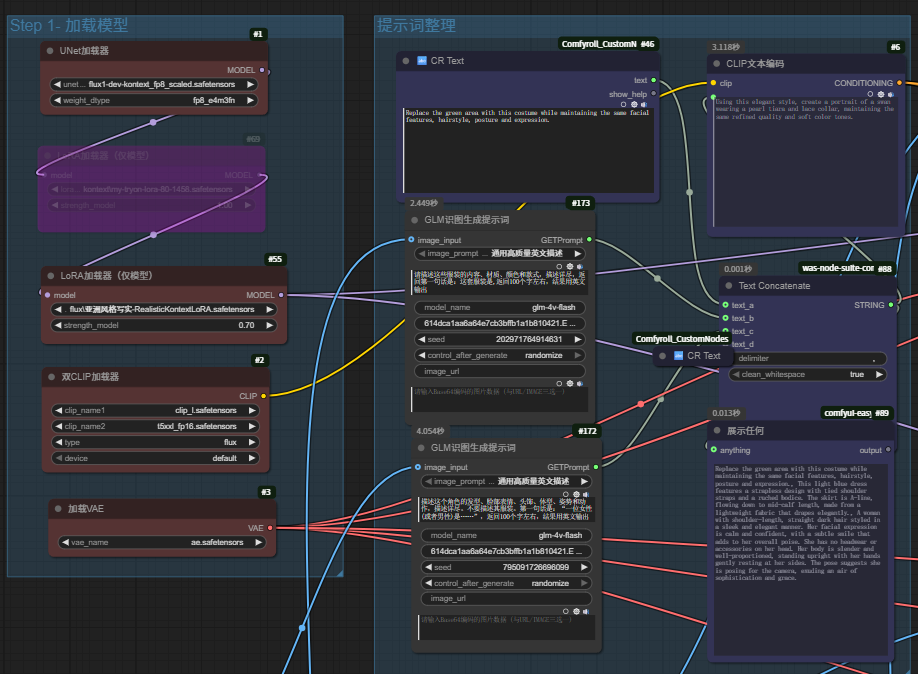The width and height of the screenshot is (918, 674).
Task: Open clip_name2 t5xxl_fp16 dropdown
Action: (155, 426)
